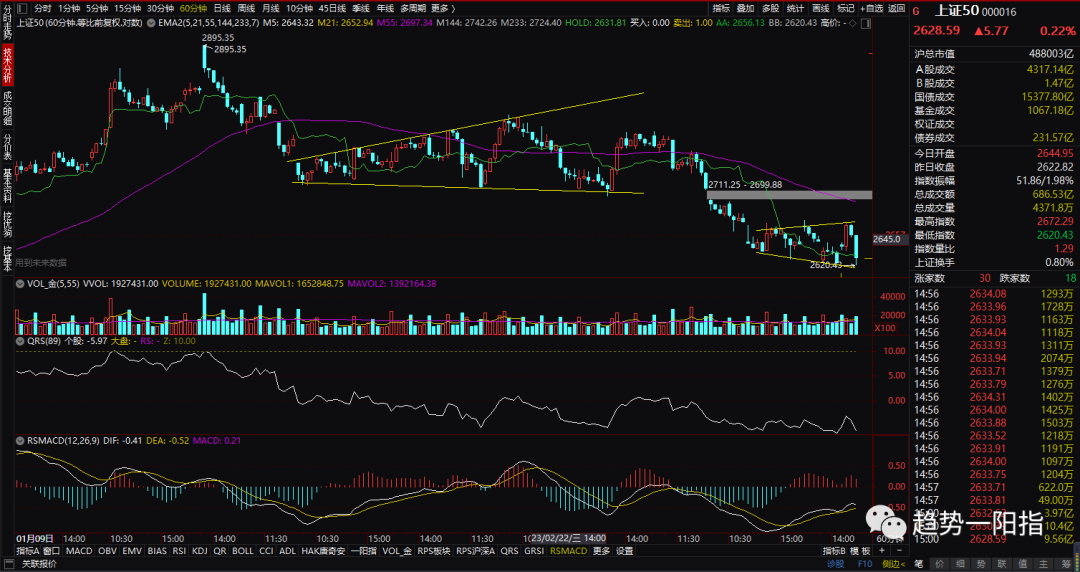Open the 周线 weekly chart
The image size is (1080, 572).
pos(246,8)
